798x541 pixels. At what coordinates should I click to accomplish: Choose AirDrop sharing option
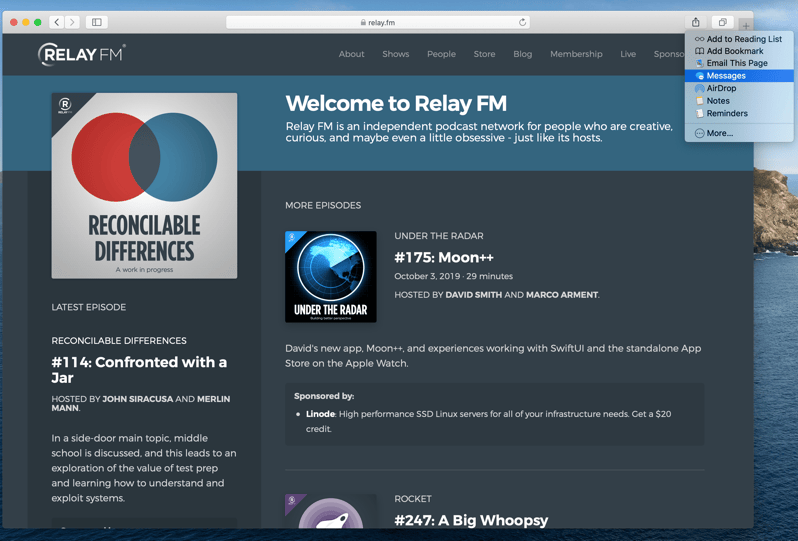click(739, 88)
